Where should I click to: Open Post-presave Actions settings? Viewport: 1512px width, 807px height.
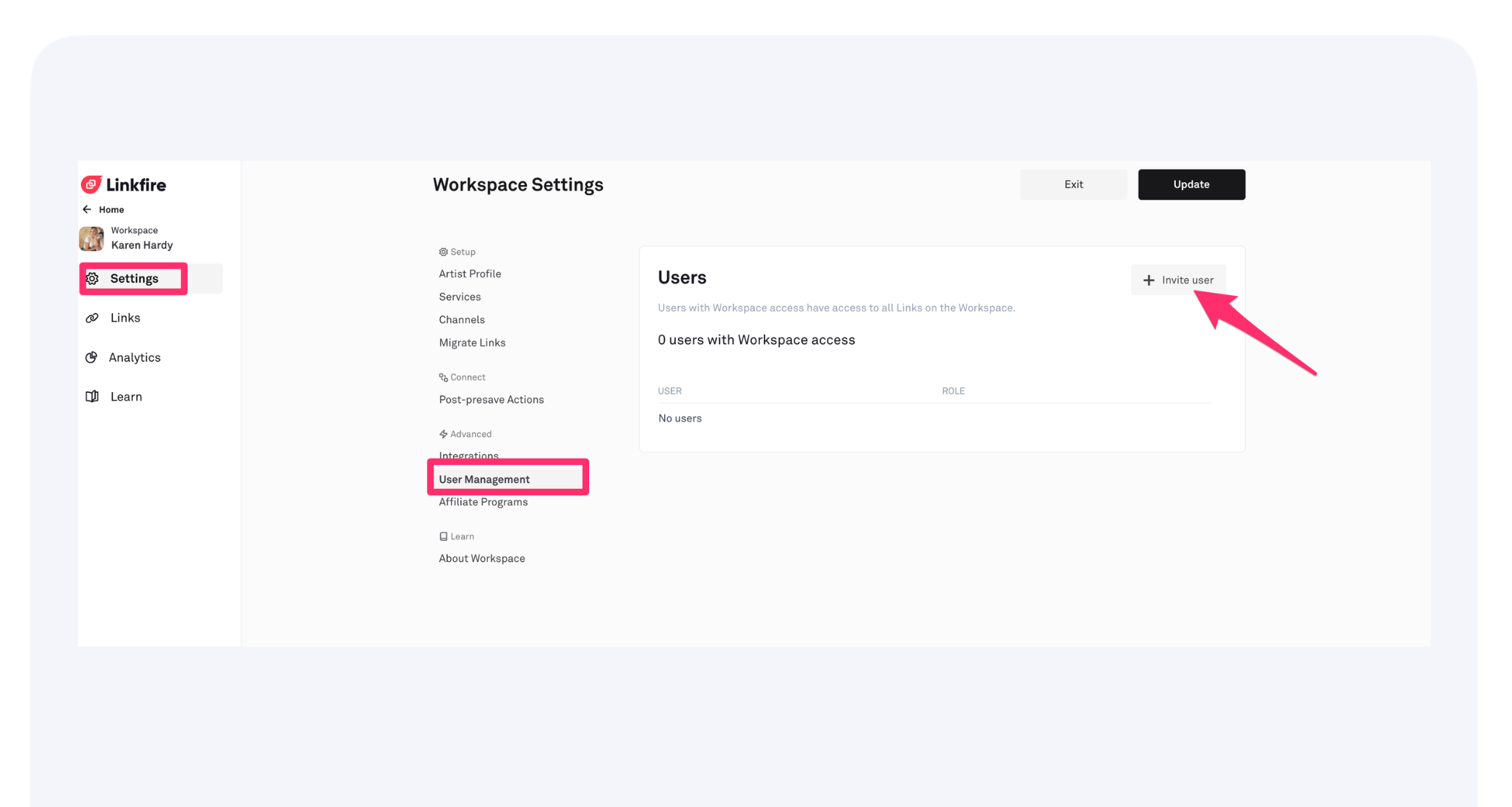click(491, 399)
